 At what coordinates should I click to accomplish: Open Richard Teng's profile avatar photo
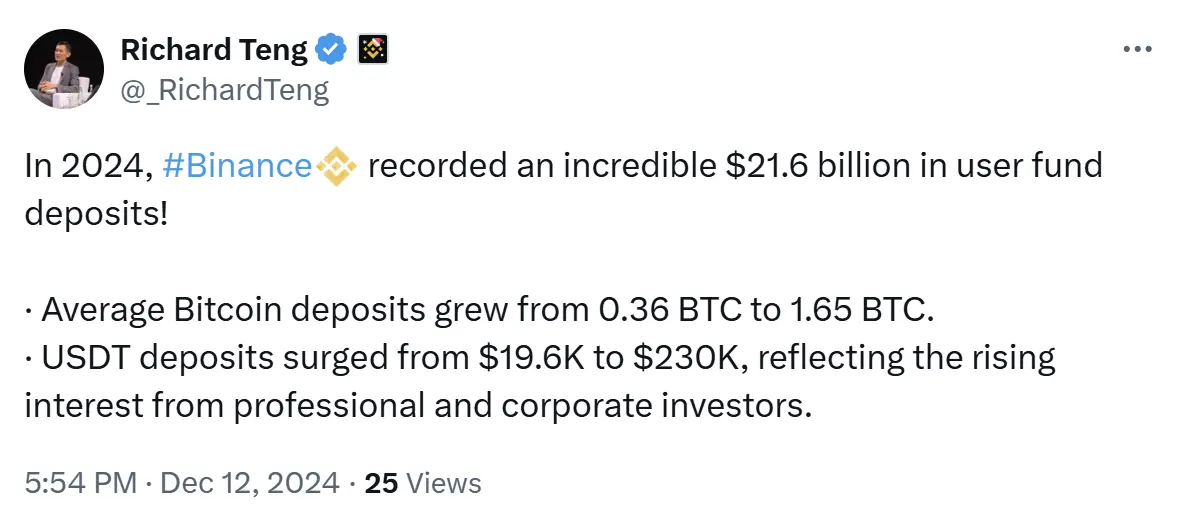[x=64, y=68]
